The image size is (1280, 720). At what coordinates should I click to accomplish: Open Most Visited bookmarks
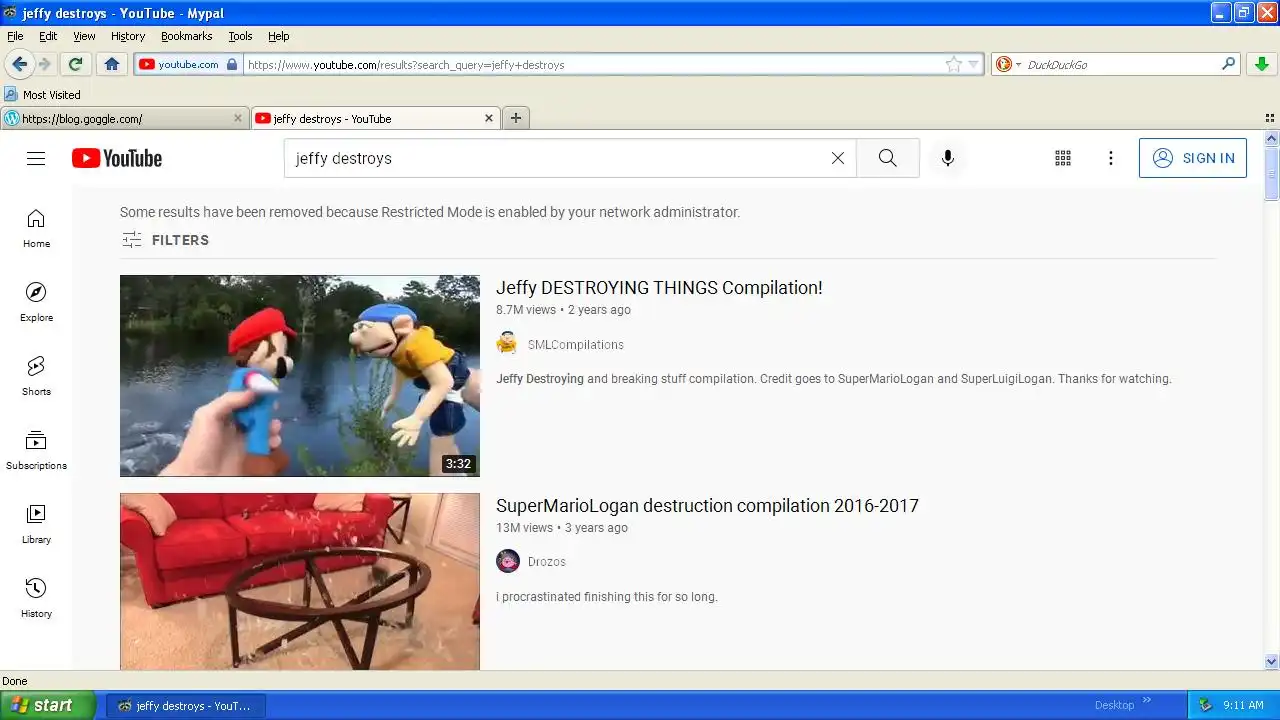tap(42, 95)
